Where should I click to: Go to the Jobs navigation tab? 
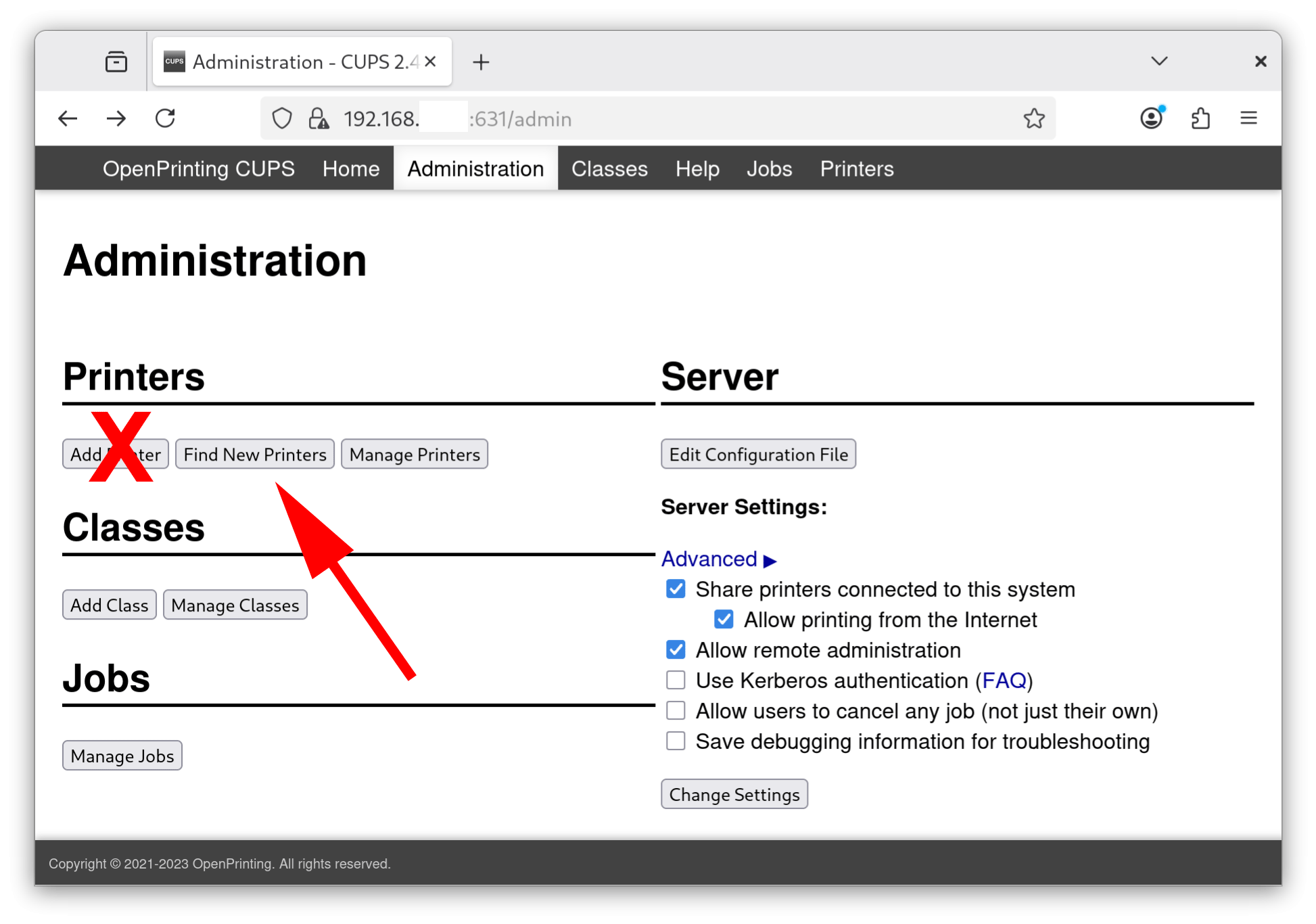[x=769, y=169]
